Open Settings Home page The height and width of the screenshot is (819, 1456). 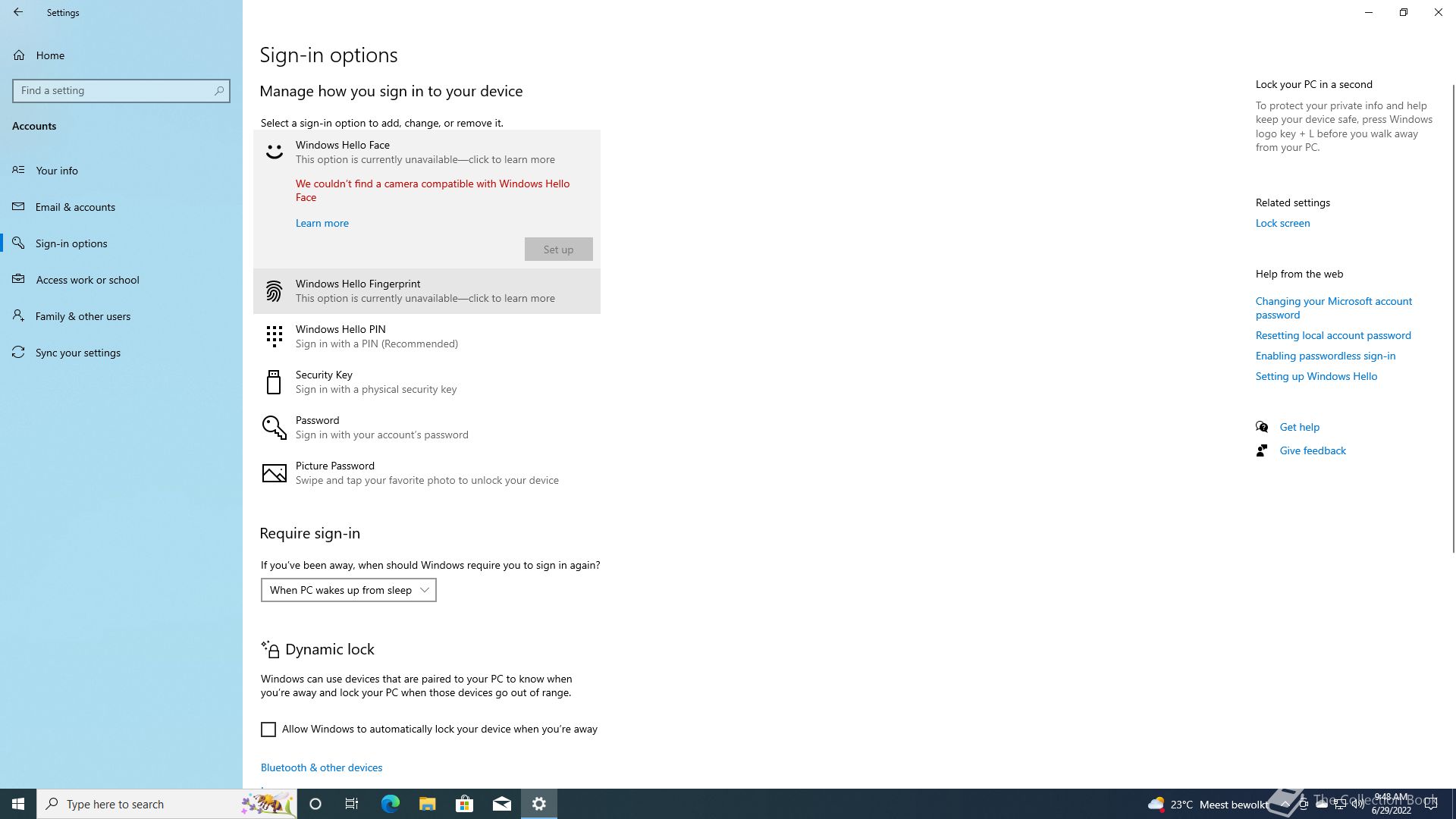[x=121, y=55]
